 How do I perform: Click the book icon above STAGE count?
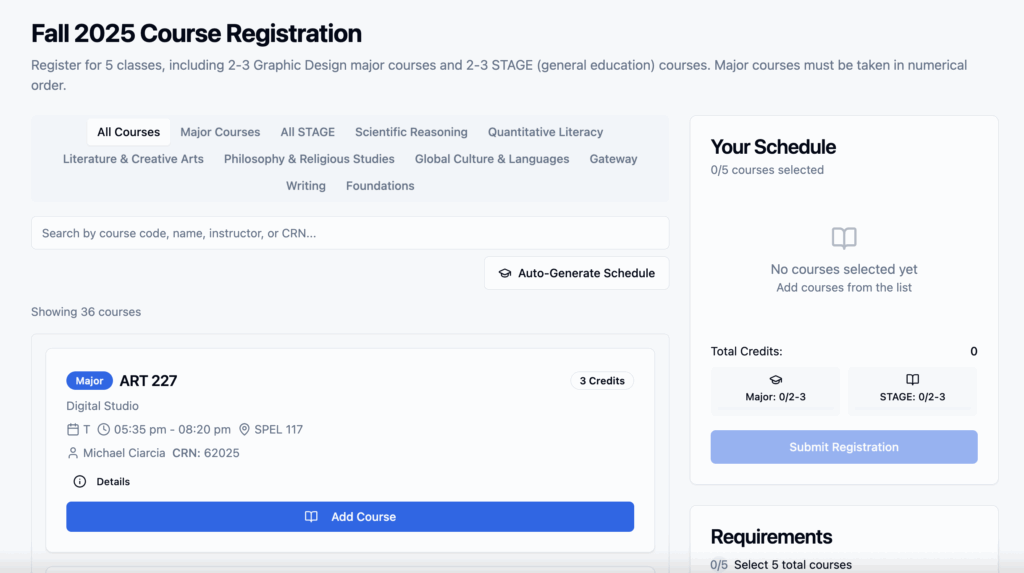tap(912, 380)
